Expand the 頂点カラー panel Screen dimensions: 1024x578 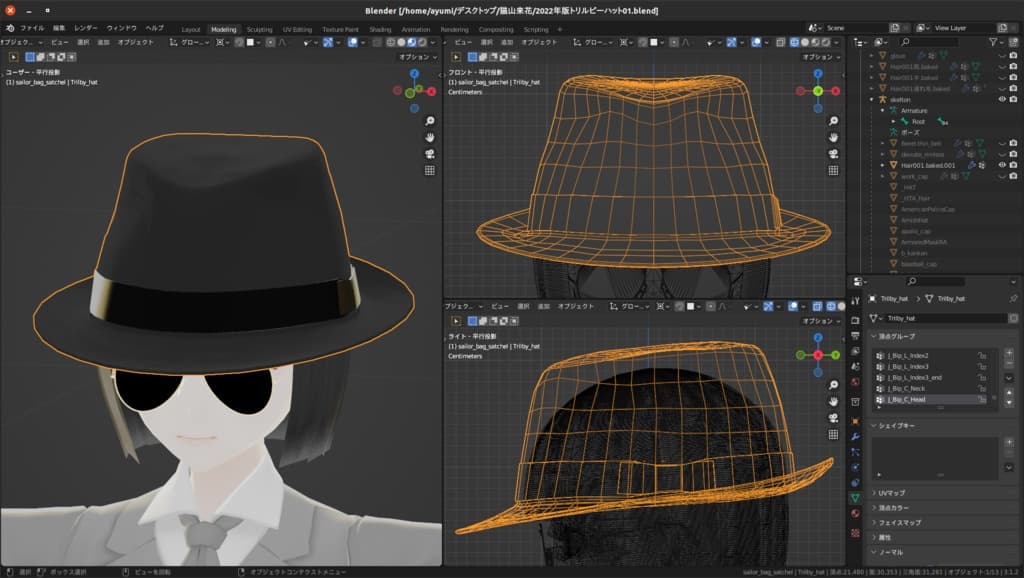point(892,508)
